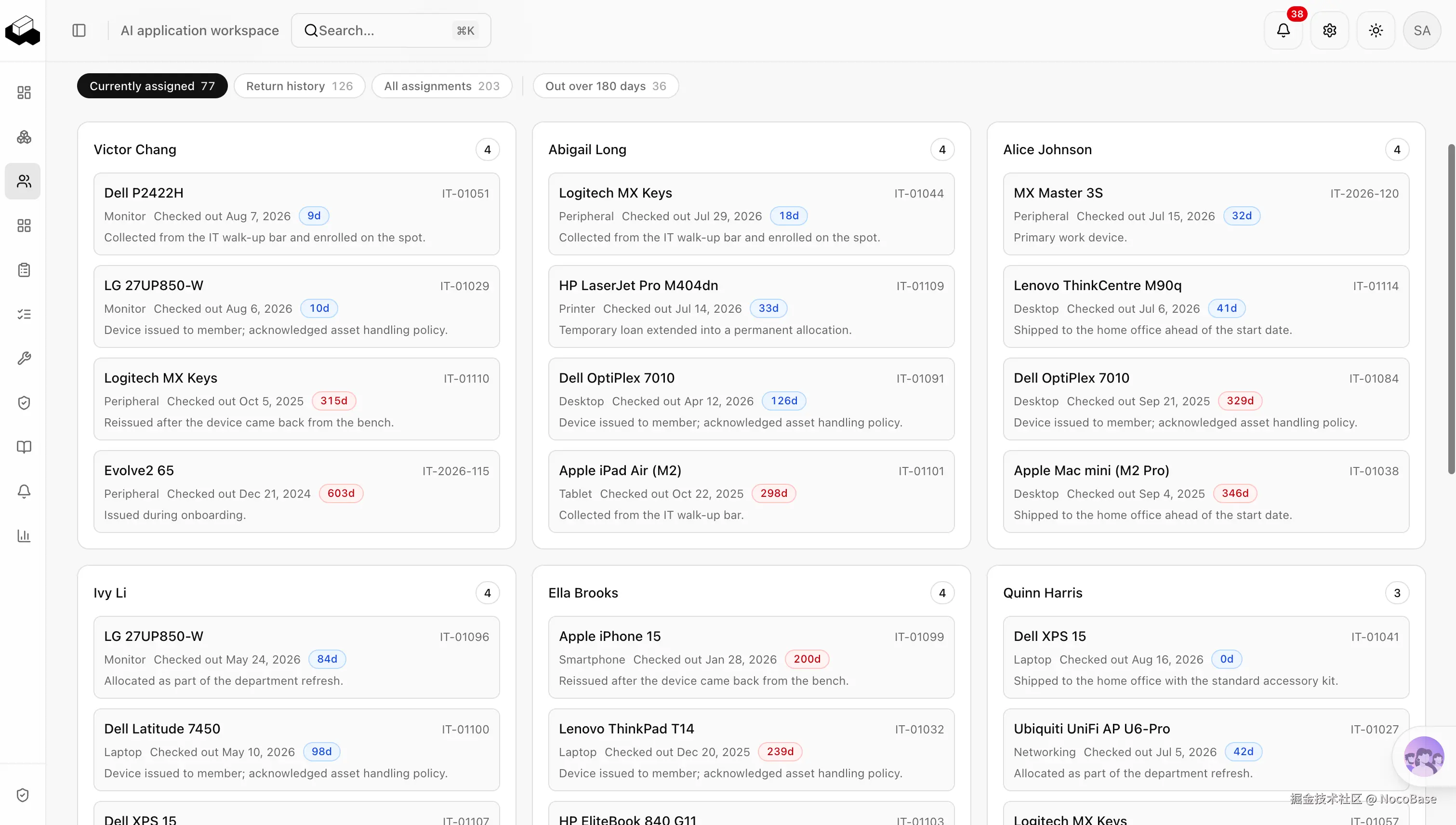The image size is (1456, 825).
Task: Click asset ID IT-01091
Action: point(920,378)
